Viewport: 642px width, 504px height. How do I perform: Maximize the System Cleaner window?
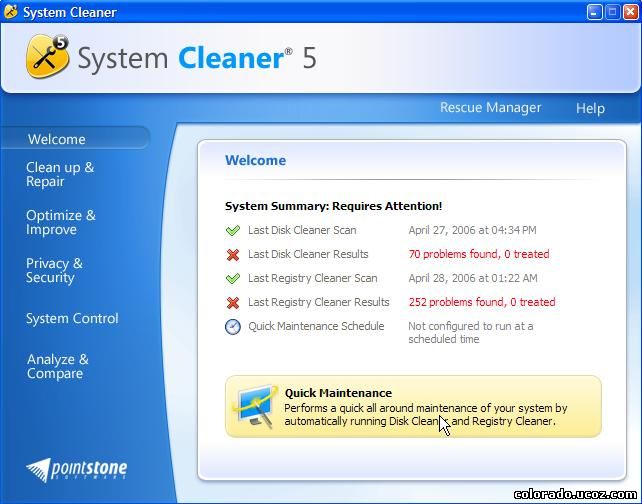point(612,12)
